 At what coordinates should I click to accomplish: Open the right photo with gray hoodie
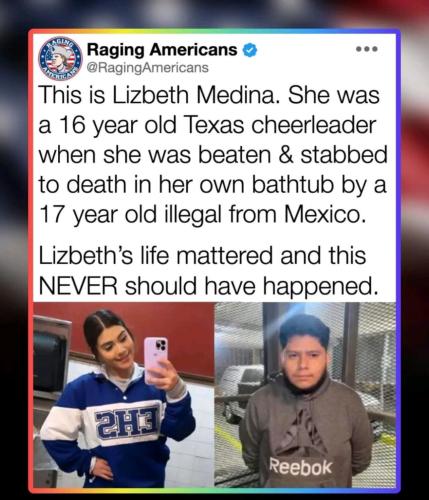pos(305,395)
